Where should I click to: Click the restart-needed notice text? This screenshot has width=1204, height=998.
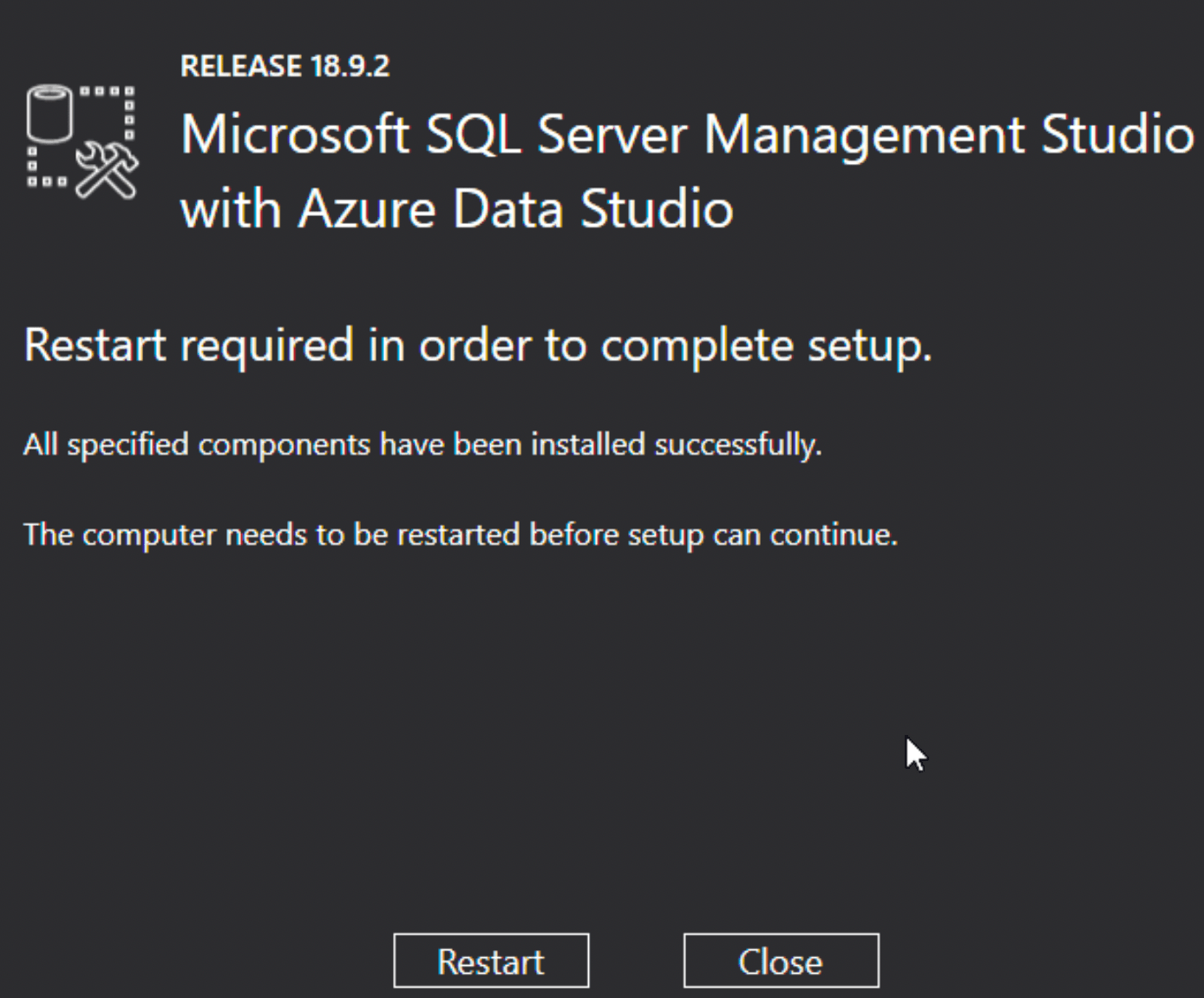(x=462, y=535)
